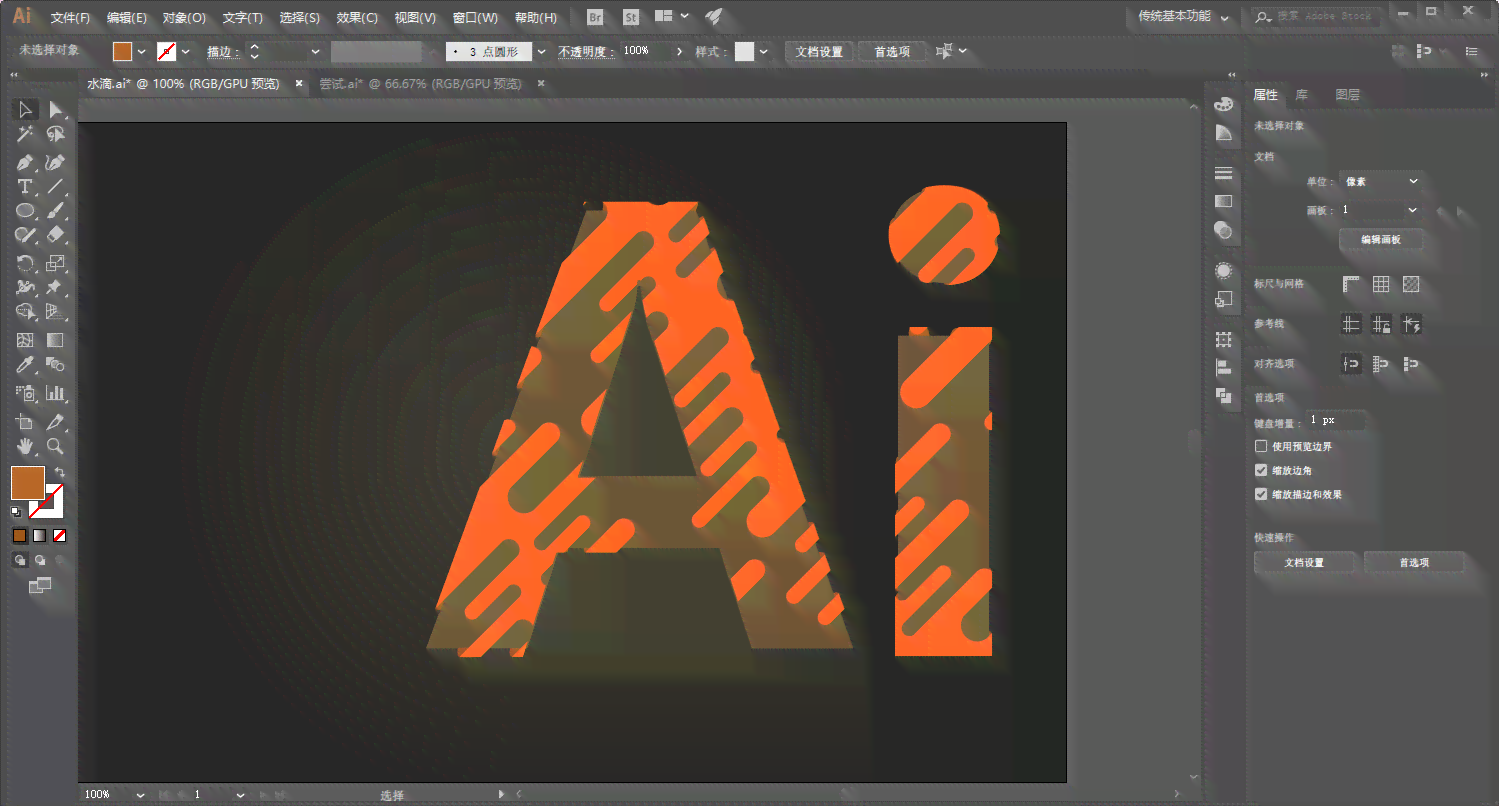Expand the opacity 100% arrow
This screenshot has width=1499, height=806.
[x=680, y=51]
